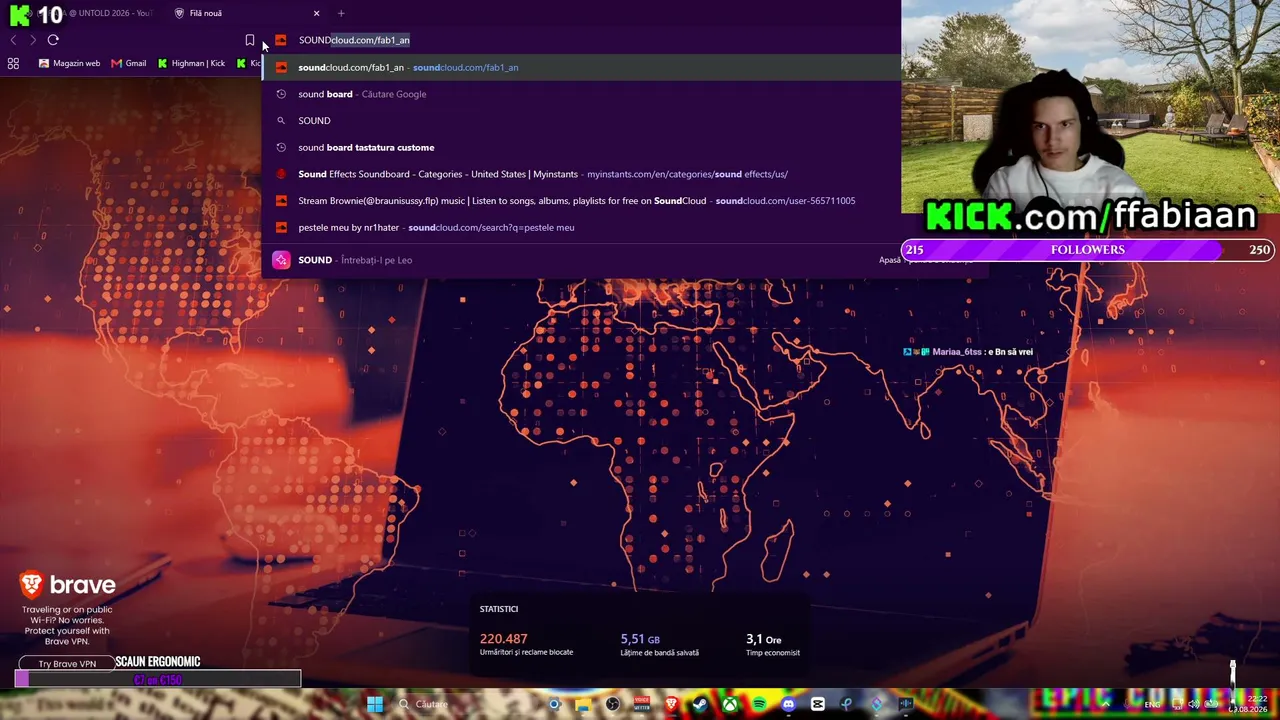Bookmark this page with the bookmark icon
Image resolution: width=1280 pixels, height=720 pixels.
(250, 40)
